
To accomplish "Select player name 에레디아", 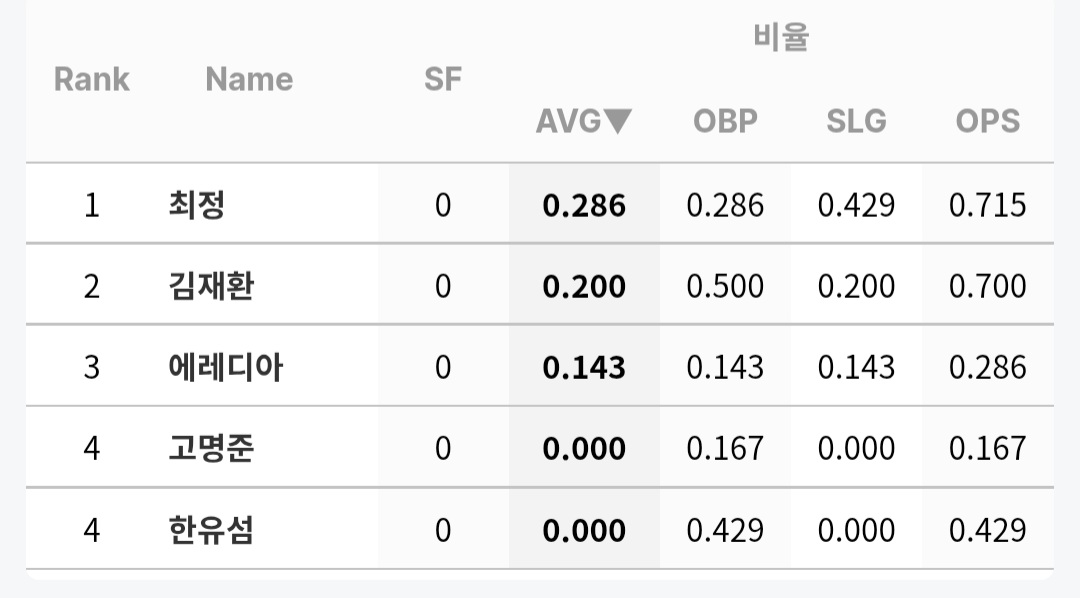I will tap(226, 368).
